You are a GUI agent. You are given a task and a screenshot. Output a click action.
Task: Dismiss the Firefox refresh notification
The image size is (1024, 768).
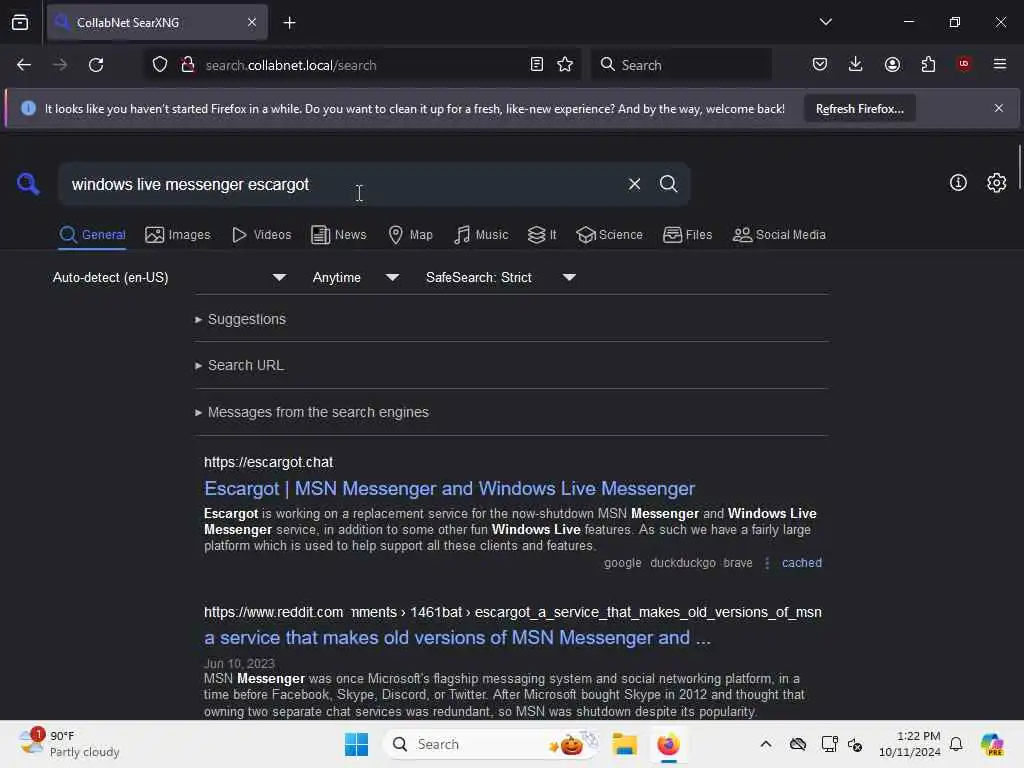[x=999, y=108]
